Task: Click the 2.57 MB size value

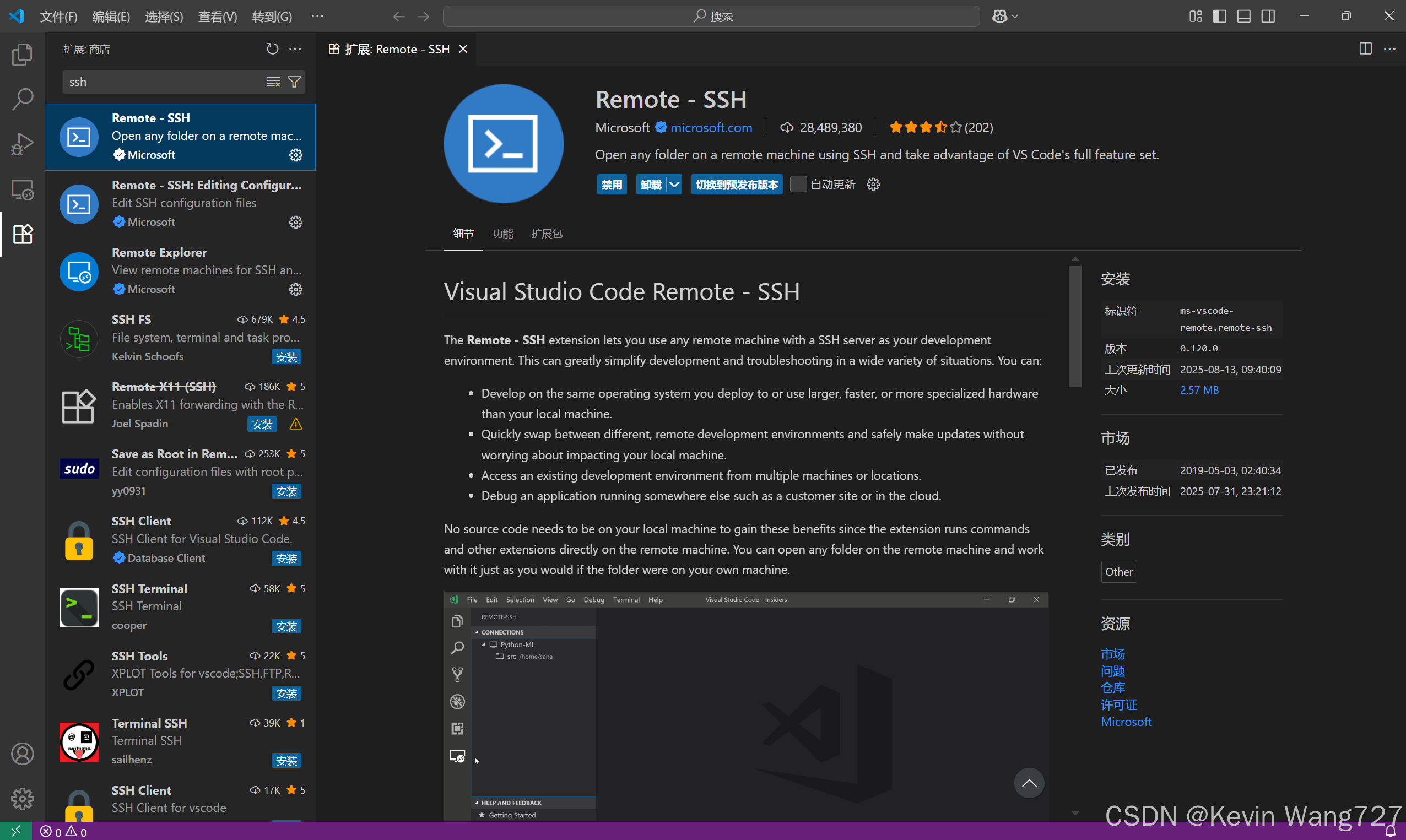Action: (1199, 390)
